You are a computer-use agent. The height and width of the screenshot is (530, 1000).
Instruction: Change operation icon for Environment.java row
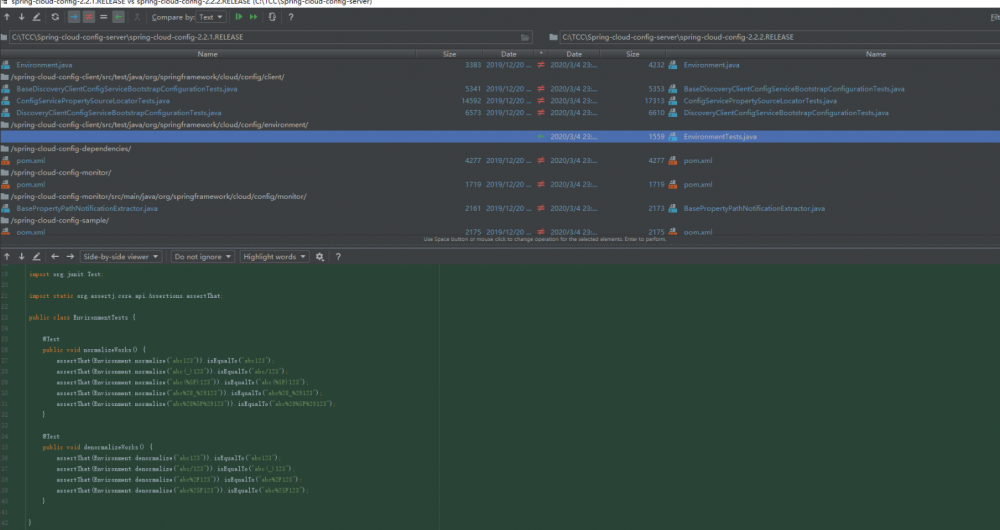[x=541, y=65]
